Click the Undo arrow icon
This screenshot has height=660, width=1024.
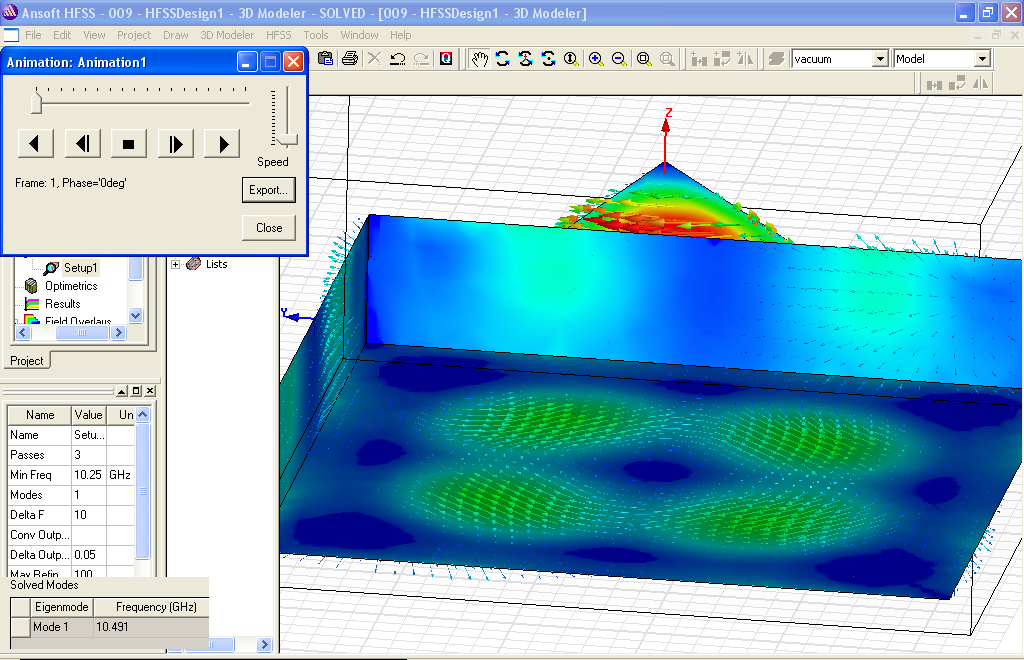tap(398, 59)
